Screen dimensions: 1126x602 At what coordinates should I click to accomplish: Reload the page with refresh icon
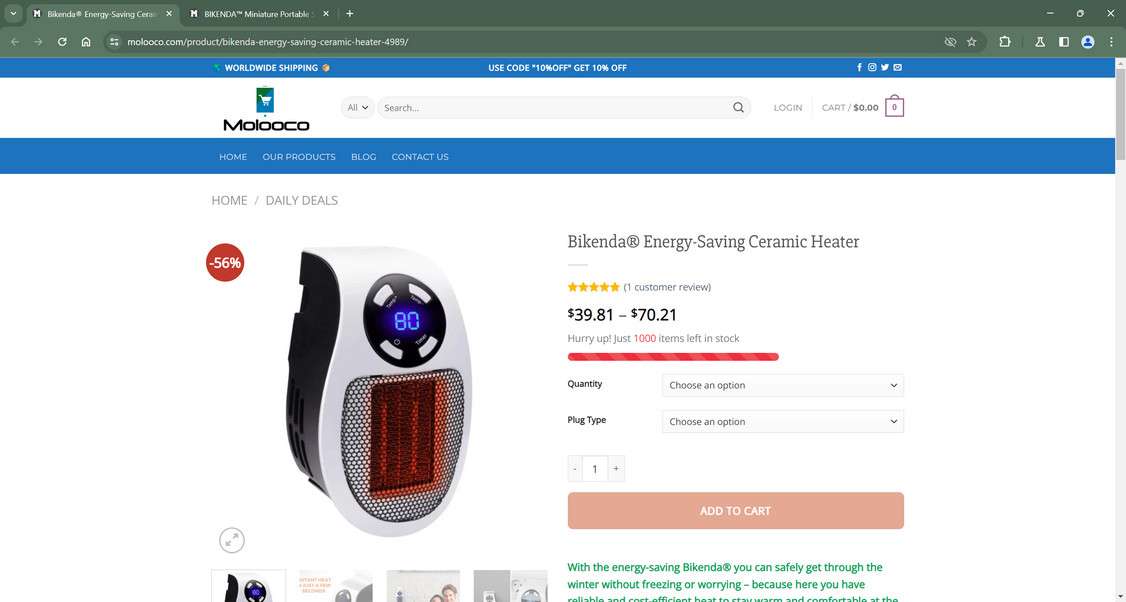click(62, 42)
